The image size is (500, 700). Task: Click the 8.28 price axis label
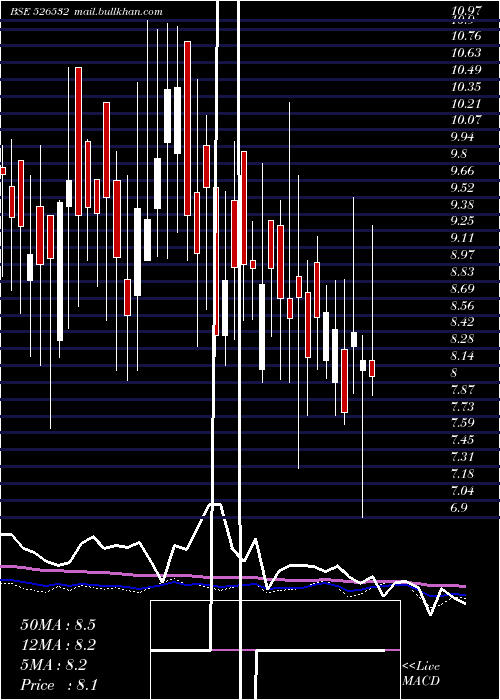463,339
